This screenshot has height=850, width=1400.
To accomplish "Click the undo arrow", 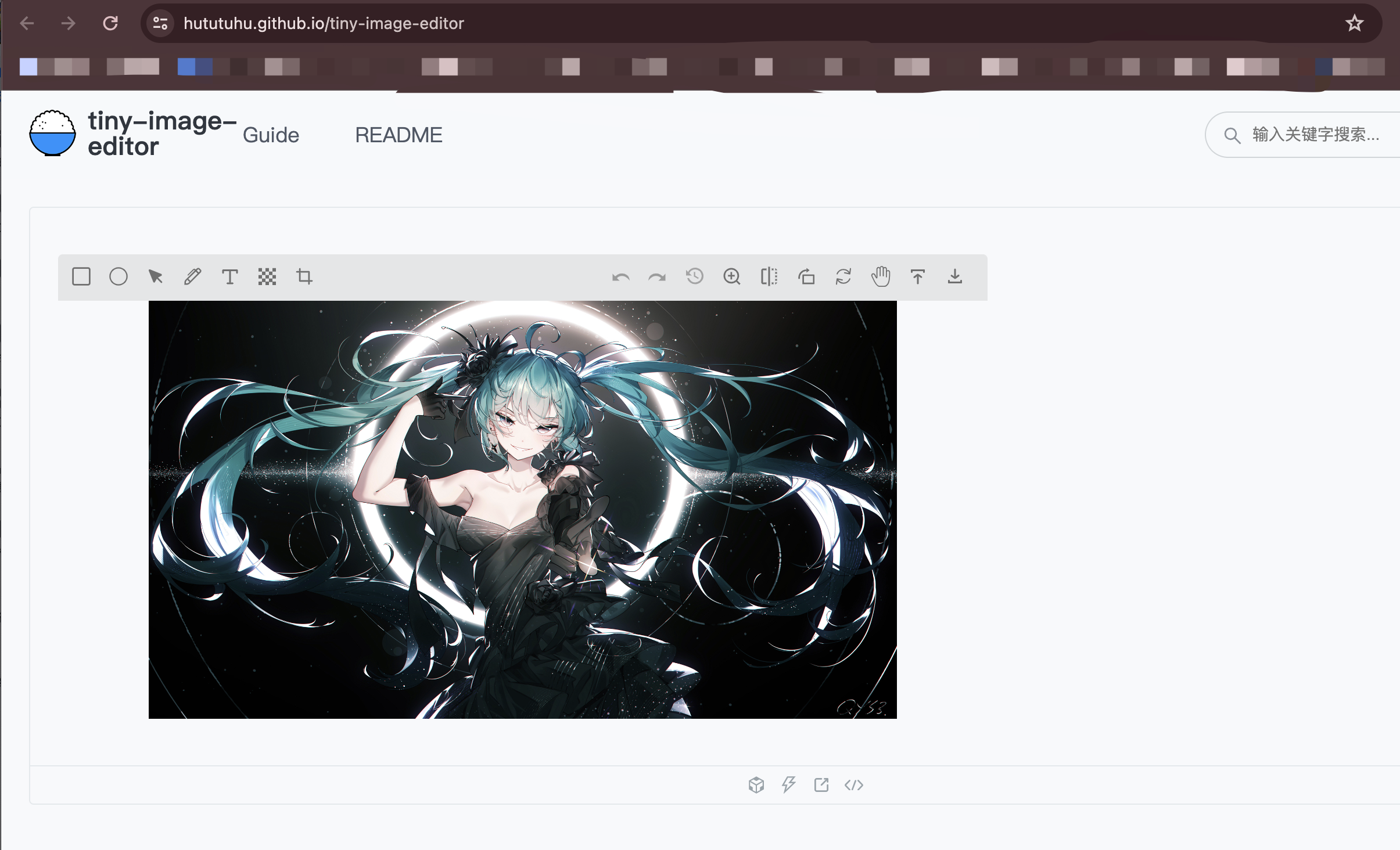I will click(x=620, y=278).
